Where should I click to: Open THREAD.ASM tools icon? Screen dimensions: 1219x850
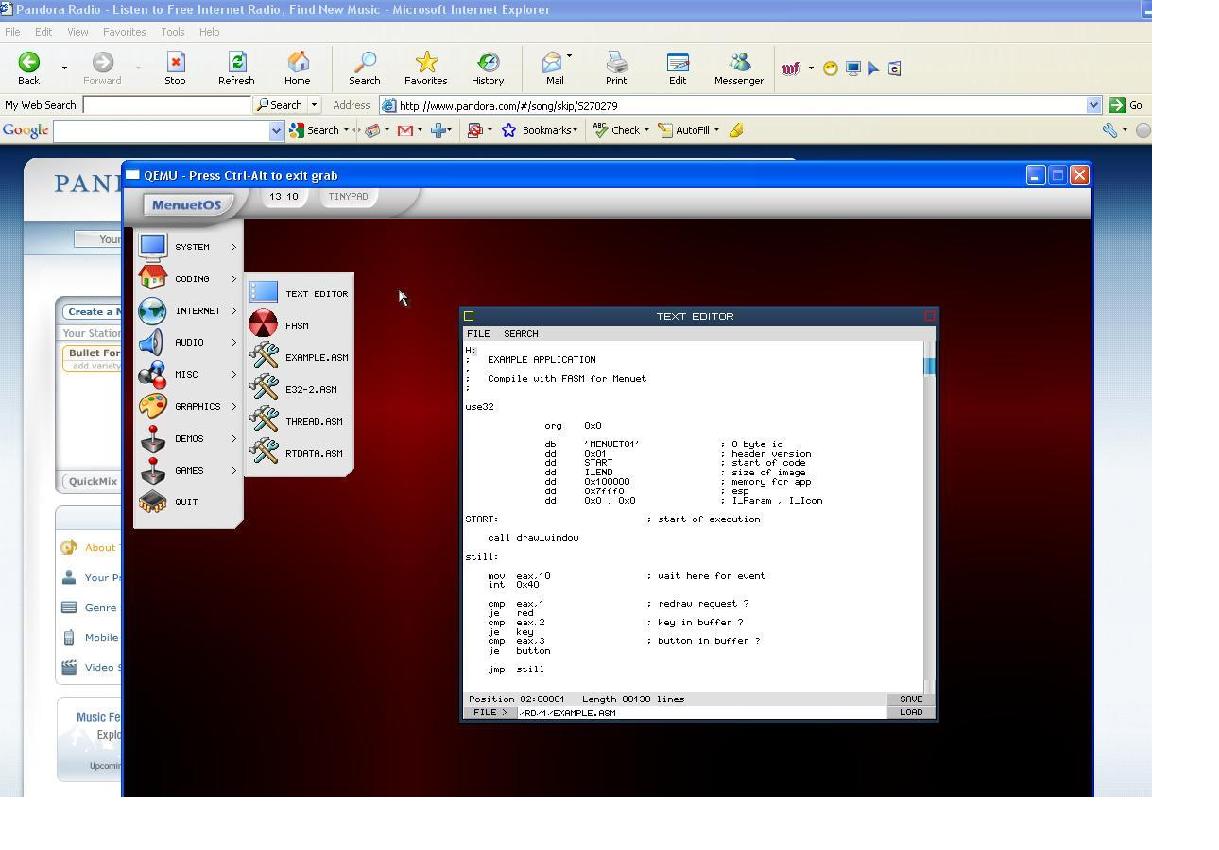tap(264, 420)
